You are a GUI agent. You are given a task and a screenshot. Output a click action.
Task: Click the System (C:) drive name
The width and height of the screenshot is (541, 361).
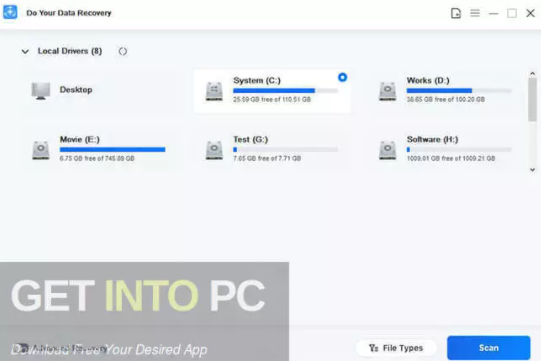point(257,80)
